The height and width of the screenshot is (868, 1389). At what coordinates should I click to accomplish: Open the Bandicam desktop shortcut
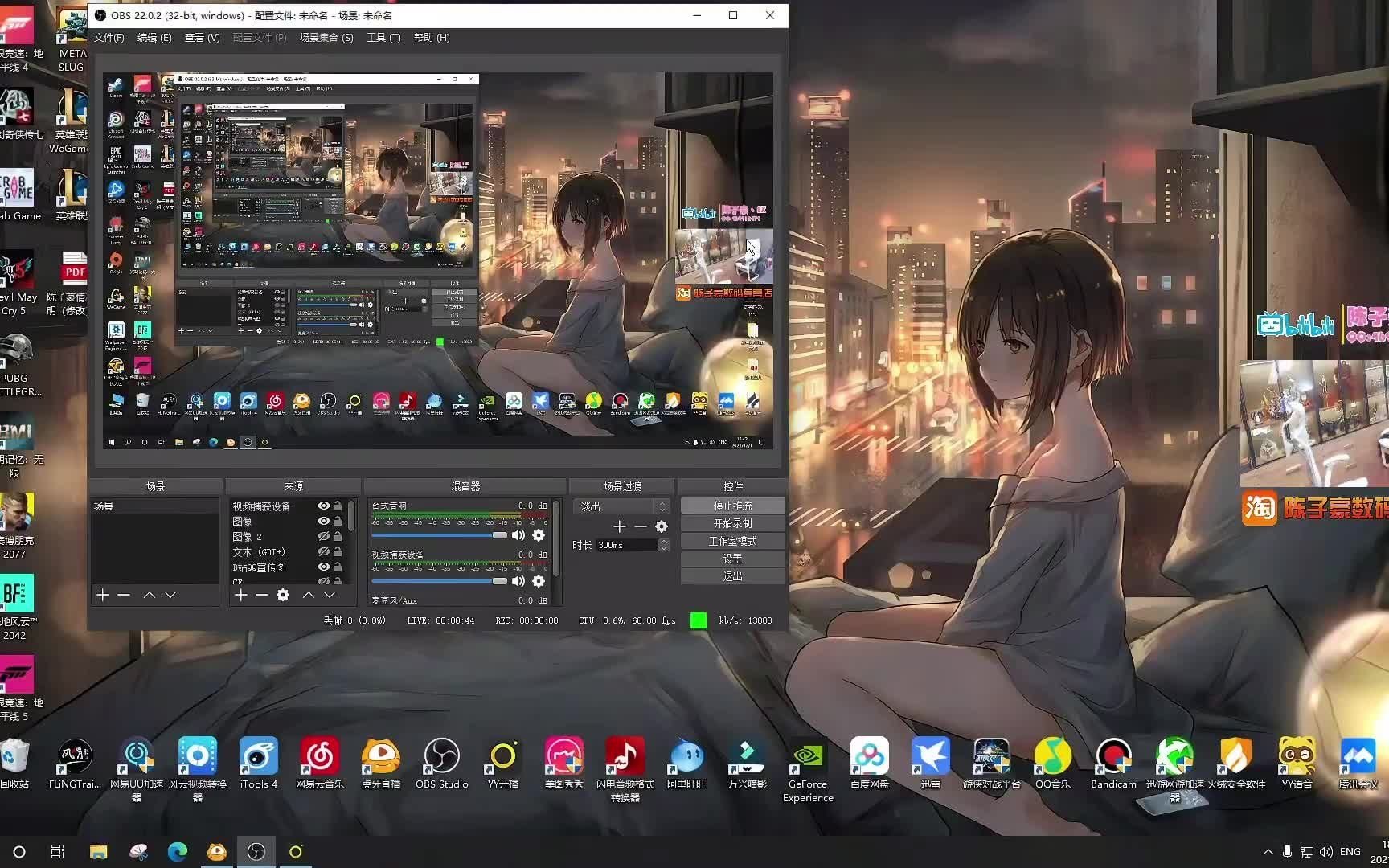(x=1113, y=764)
